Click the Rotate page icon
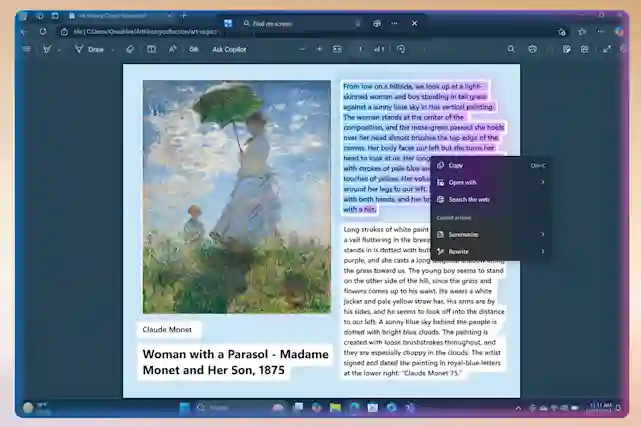This screenshot has width=641, height=427. point(401,49)
